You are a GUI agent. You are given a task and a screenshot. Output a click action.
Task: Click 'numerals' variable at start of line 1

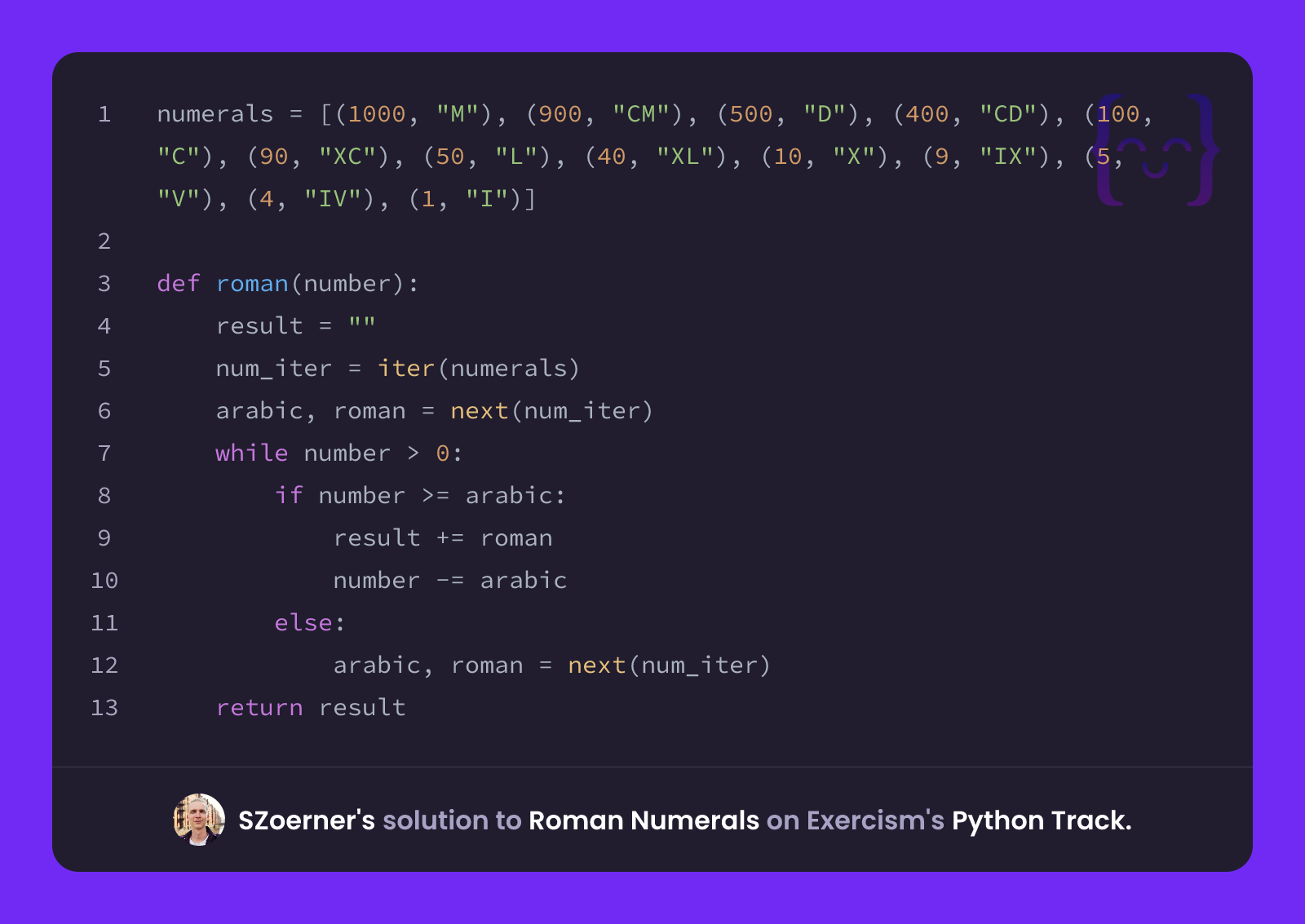[x=215, y=113]
